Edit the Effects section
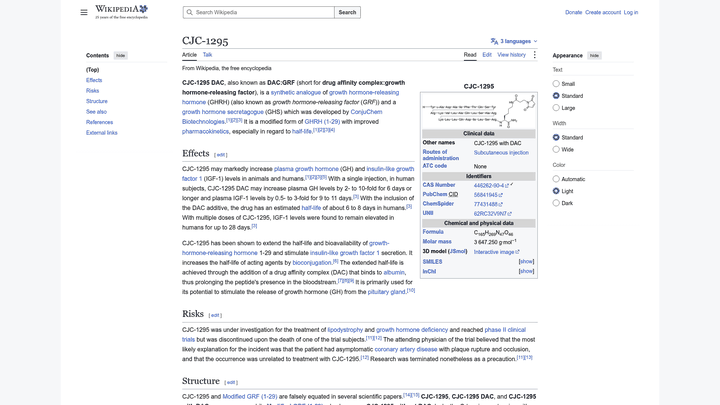720x405 pixels. coord(220,155)
